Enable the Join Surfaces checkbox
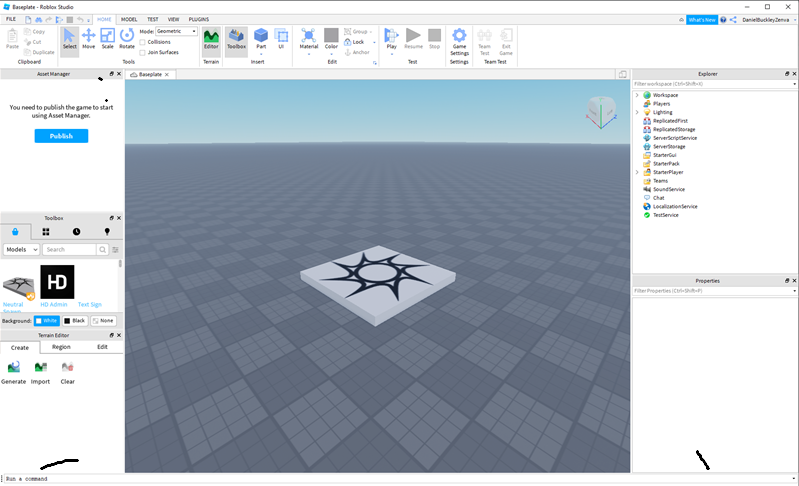Viewport: 799px width, 486px height. tap(143, 52)
